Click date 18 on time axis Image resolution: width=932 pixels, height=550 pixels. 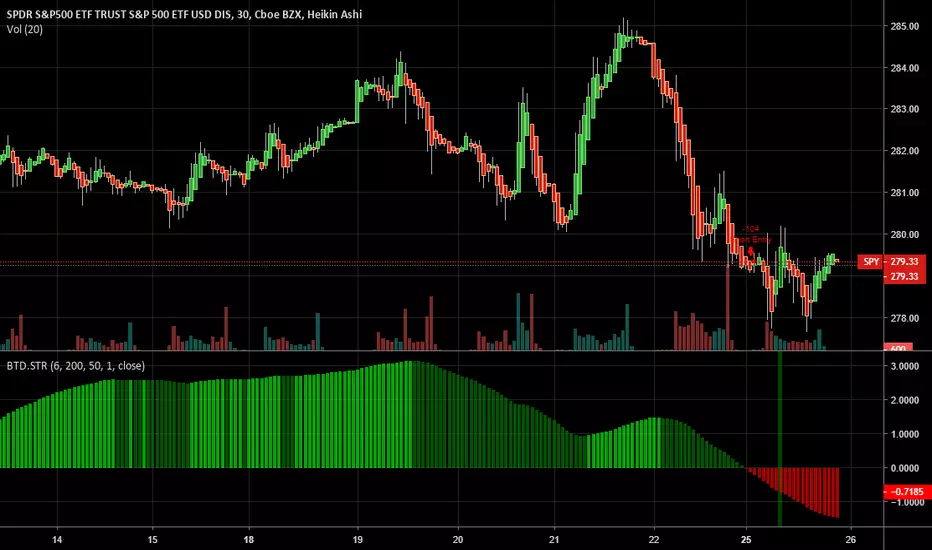248,540
